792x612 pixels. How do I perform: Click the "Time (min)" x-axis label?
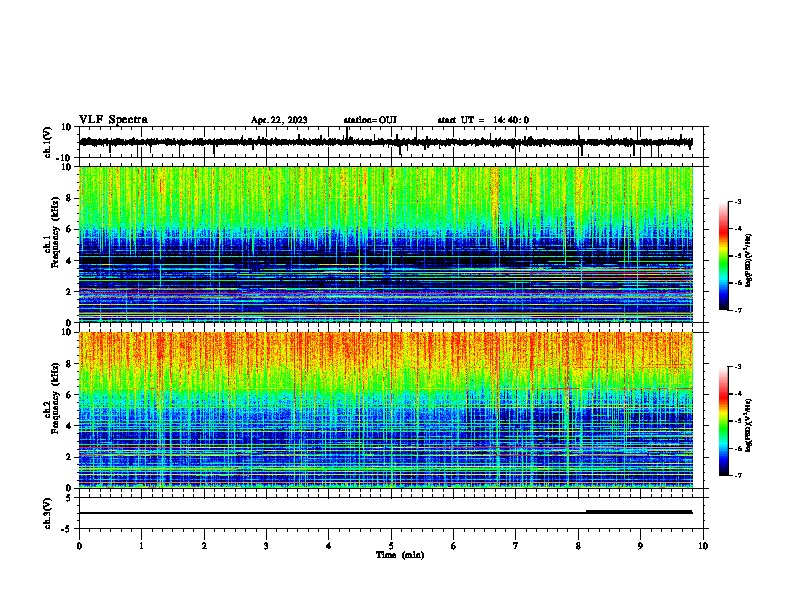click(400, 555)
